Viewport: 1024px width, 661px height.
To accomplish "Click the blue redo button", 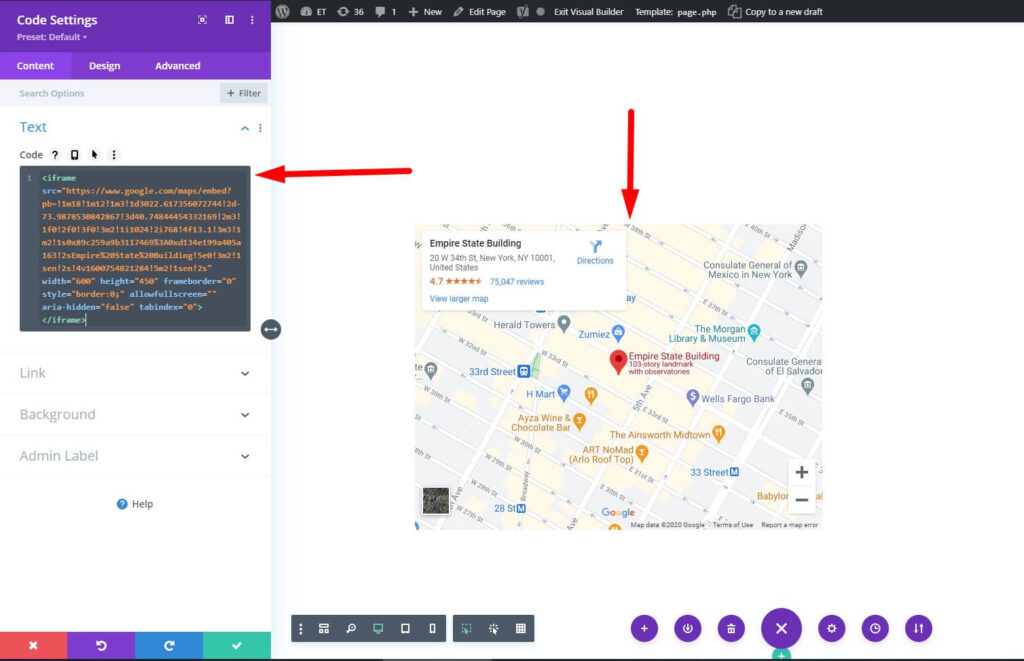I will (169, 645).
